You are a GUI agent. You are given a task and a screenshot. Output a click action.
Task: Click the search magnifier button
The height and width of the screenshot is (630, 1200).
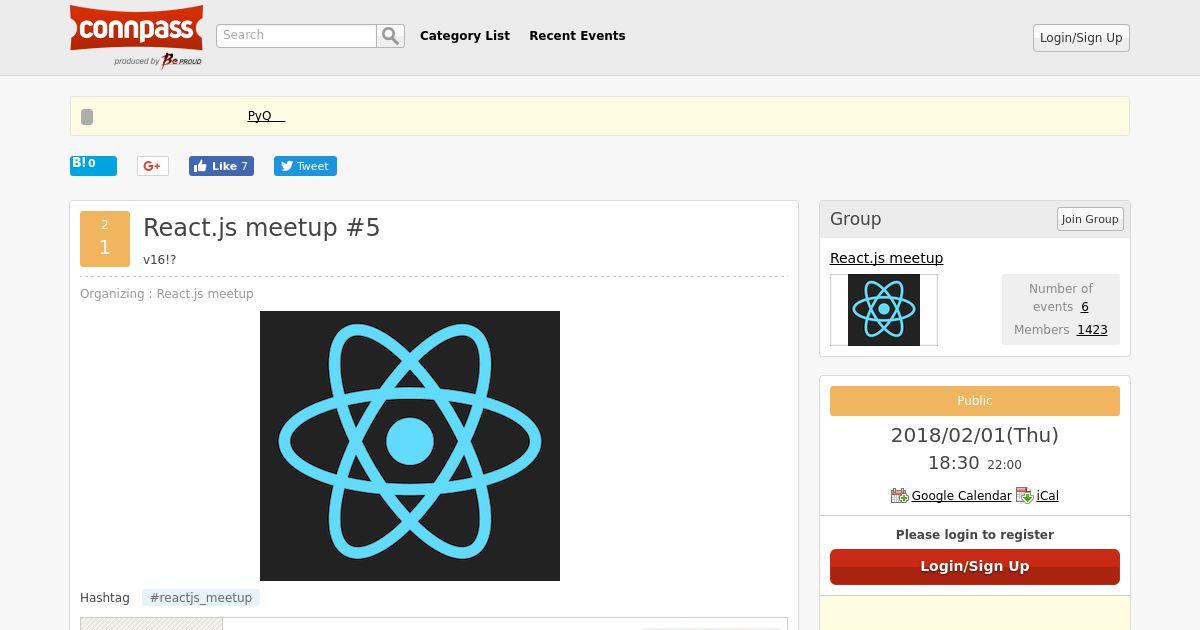click(390, 36)
